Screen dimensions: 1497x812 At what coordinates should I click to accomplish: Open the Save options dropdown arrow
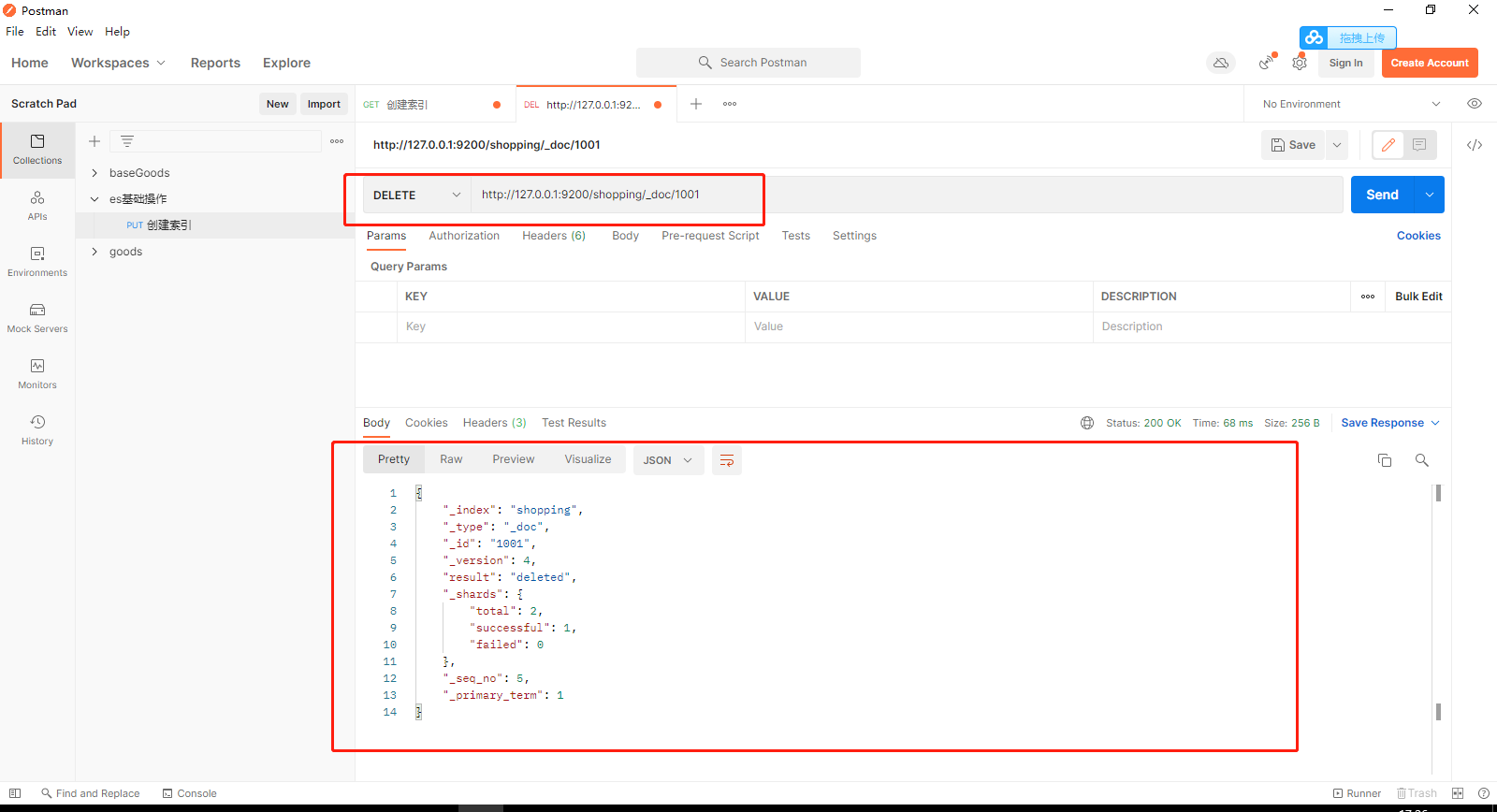click(1337, 145)
